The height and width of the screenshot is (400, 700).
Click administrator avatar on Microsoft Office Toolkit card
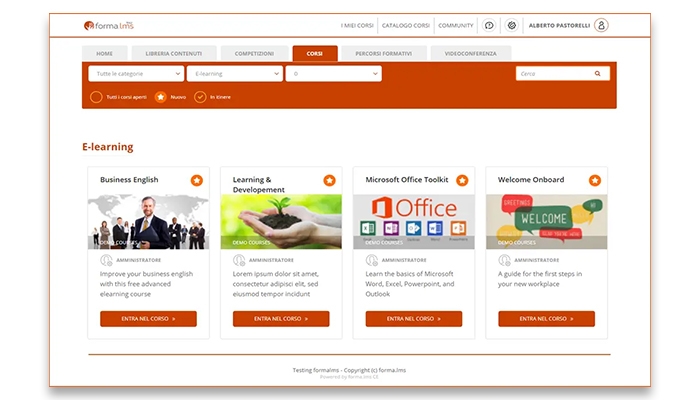click(x=371, y=260)
